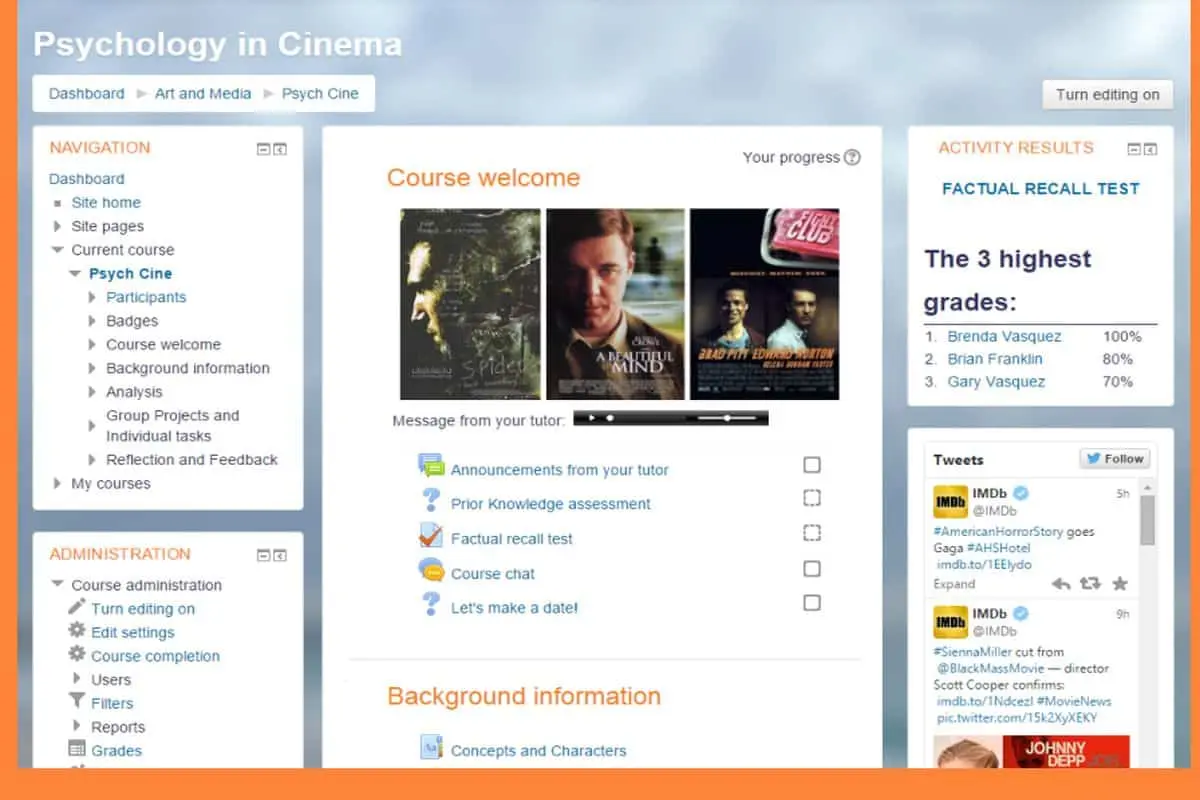The image size is (1200, 800).
Task: Expand the Site pages tree node
Action: [58, 227]
